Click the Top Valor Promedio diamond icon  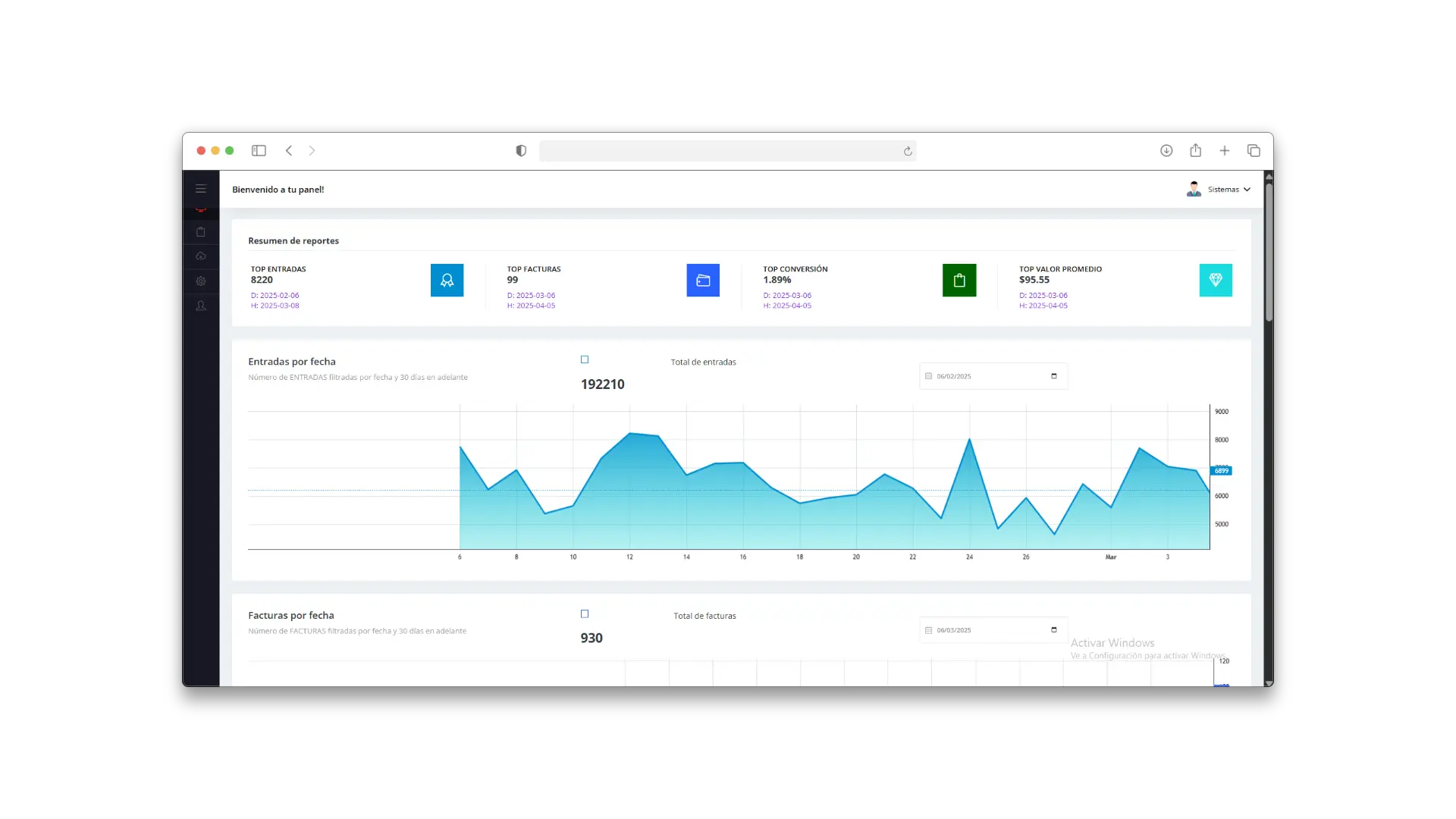click(1216, 281)
